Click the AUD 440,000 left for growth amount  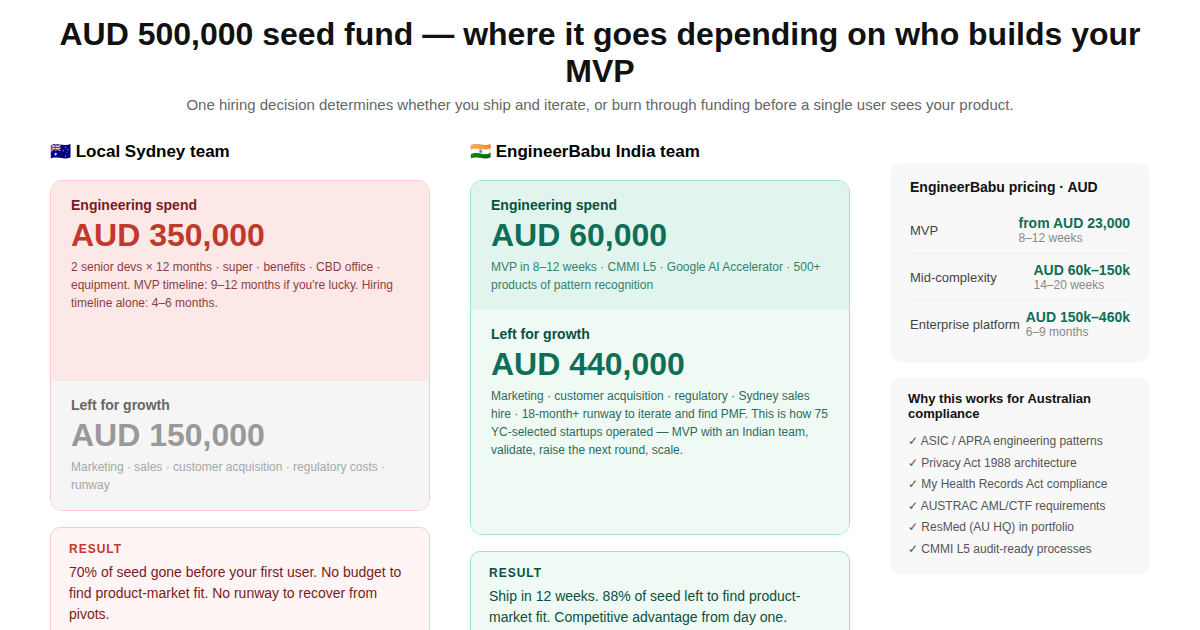tap(588, 364)
